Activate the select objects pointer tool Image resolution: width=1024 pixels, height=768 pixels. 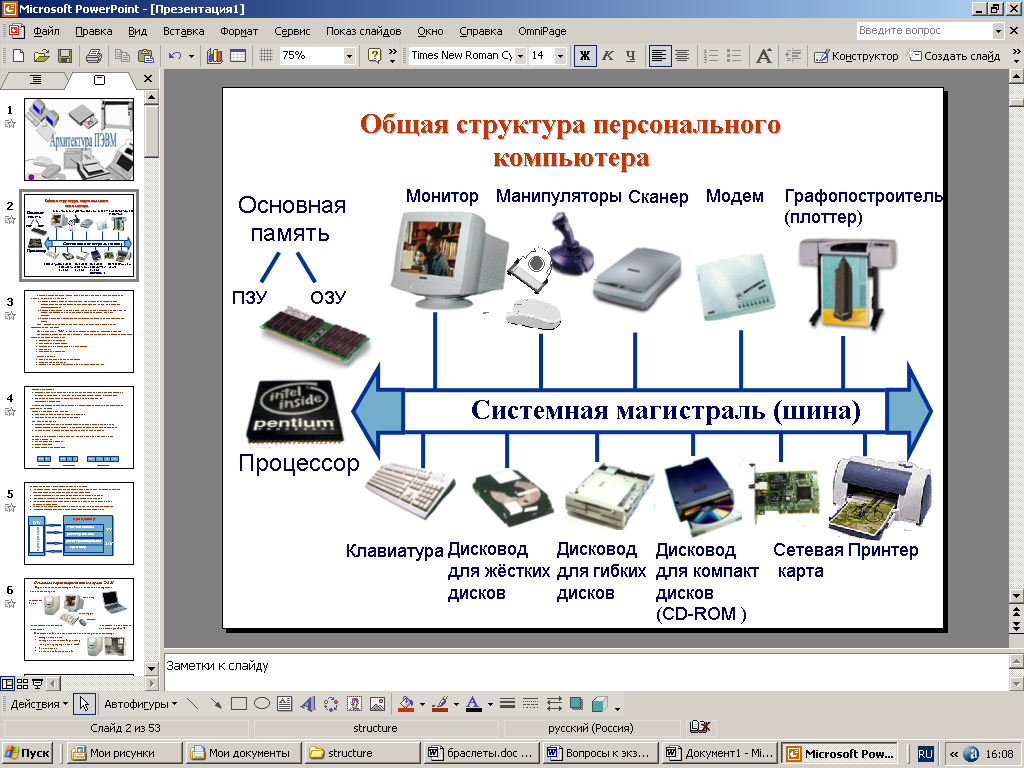pyautogui.click(x=84, y=703)
